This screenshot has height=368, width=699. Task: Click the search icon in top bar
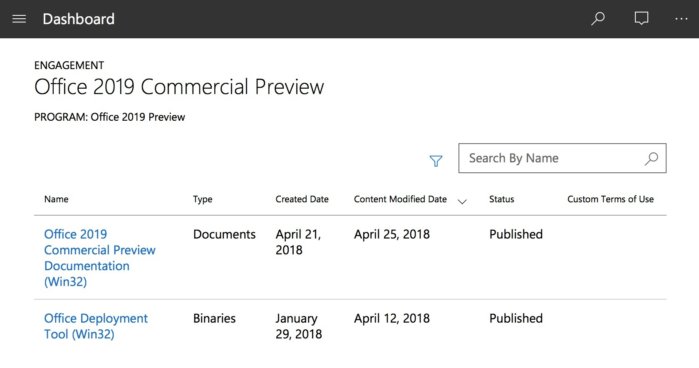click(x=598, y=19)
